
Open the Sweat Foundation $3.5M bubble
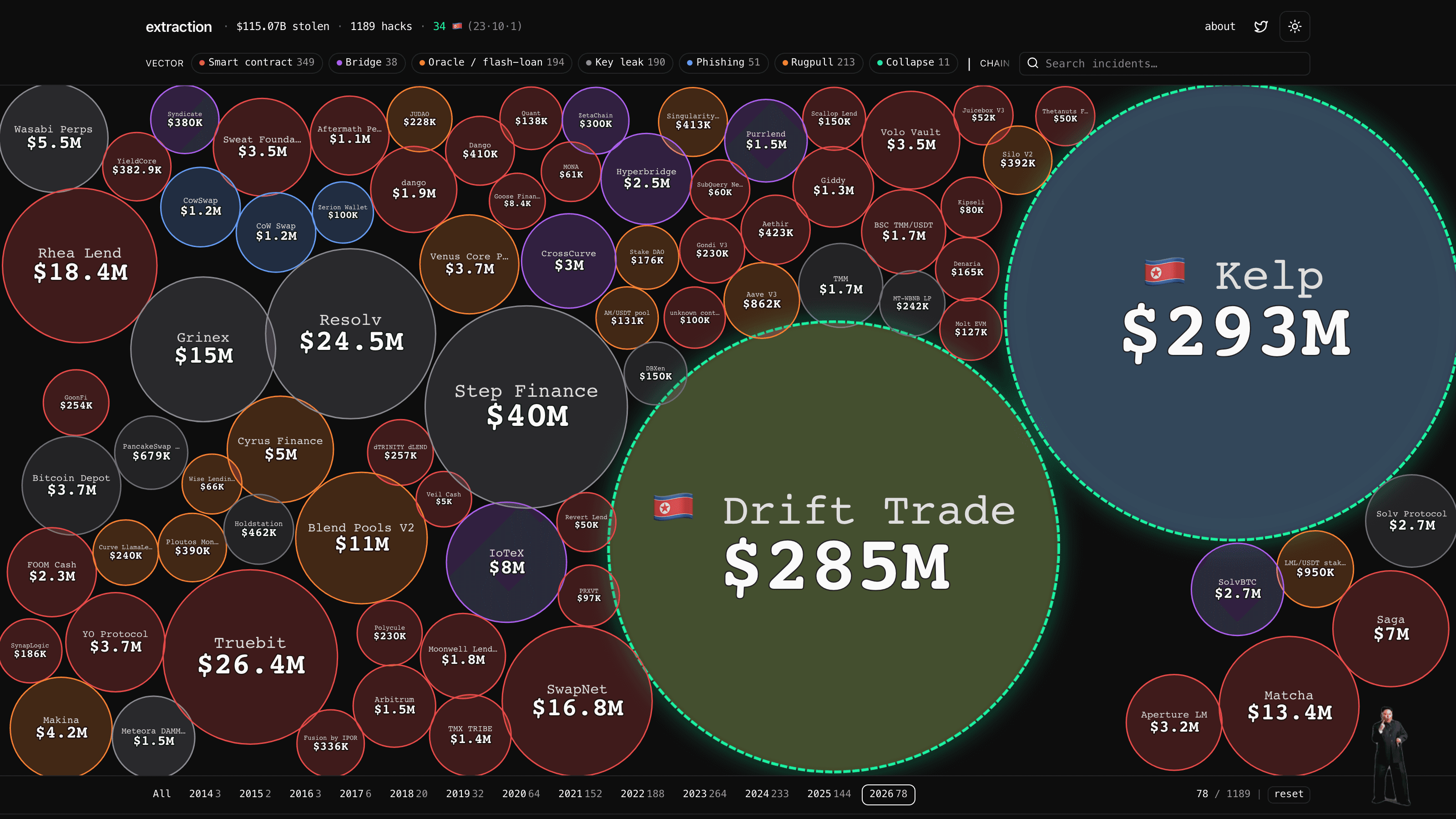tap(262, 147)
